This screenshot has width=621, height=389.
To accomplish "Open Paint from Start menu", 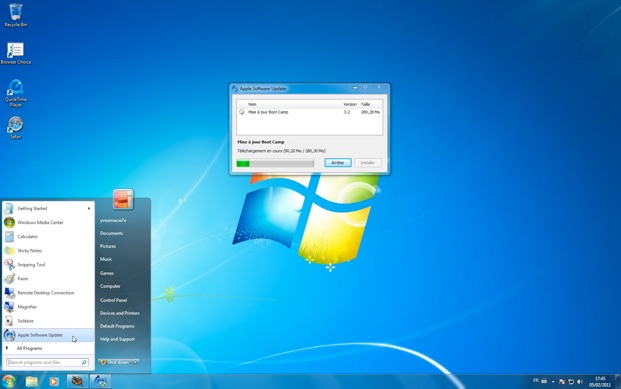I will pos(48,279).
